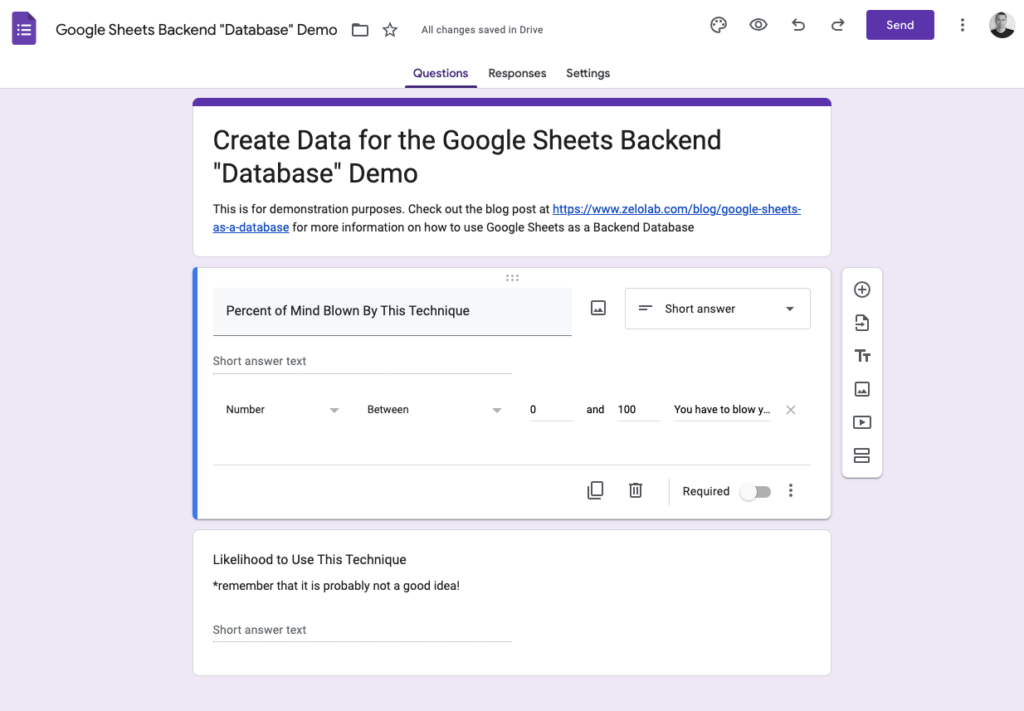Open the Google account avatar

click(1002, 25)
